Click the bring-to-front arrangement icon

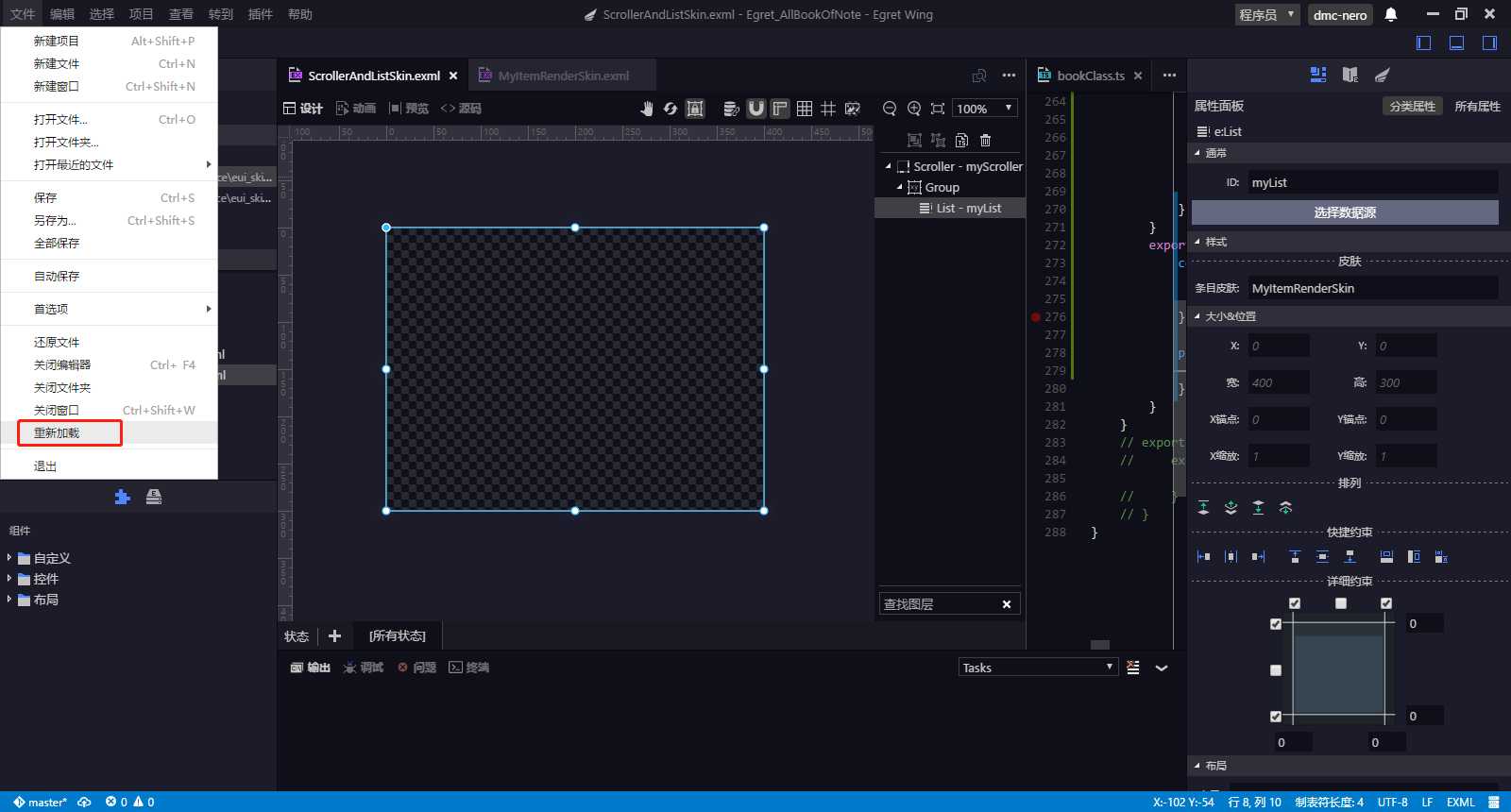tap(1203, 508)
